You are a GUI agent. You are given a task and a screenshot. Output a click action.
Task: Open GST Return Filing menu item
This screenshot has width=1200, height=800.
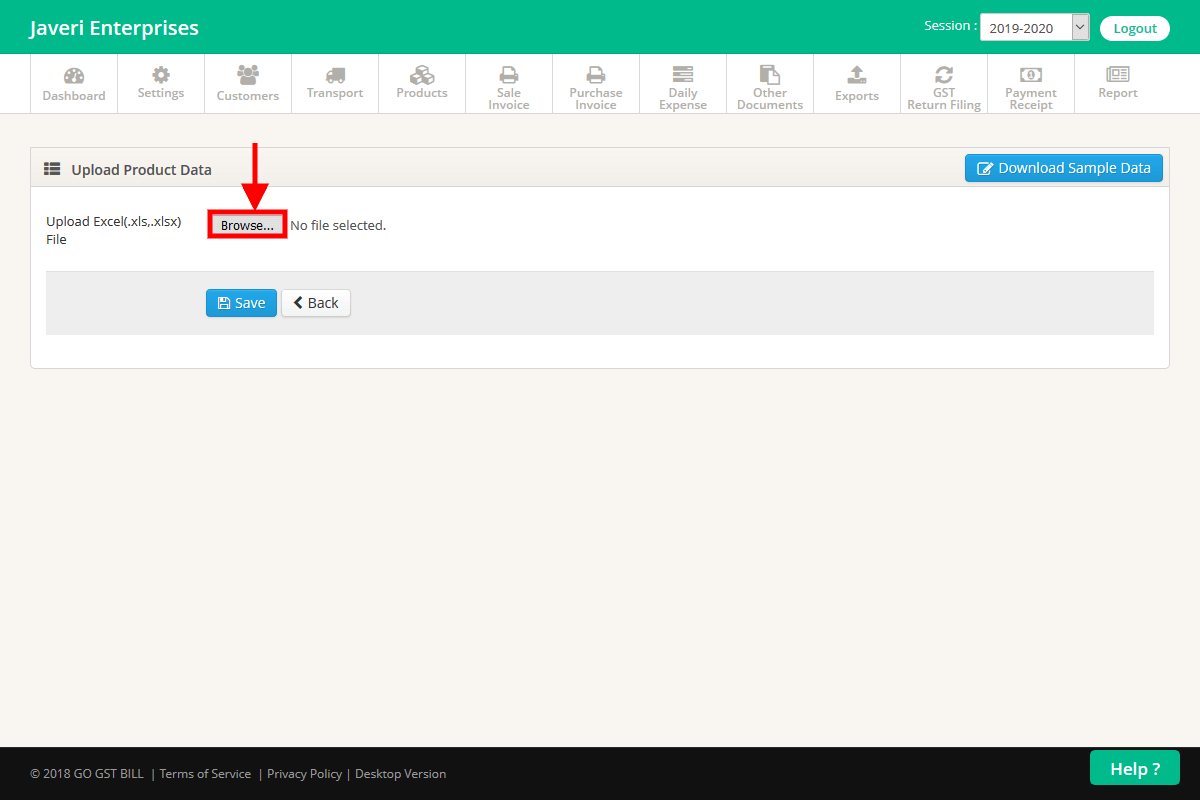coord(944,85)
